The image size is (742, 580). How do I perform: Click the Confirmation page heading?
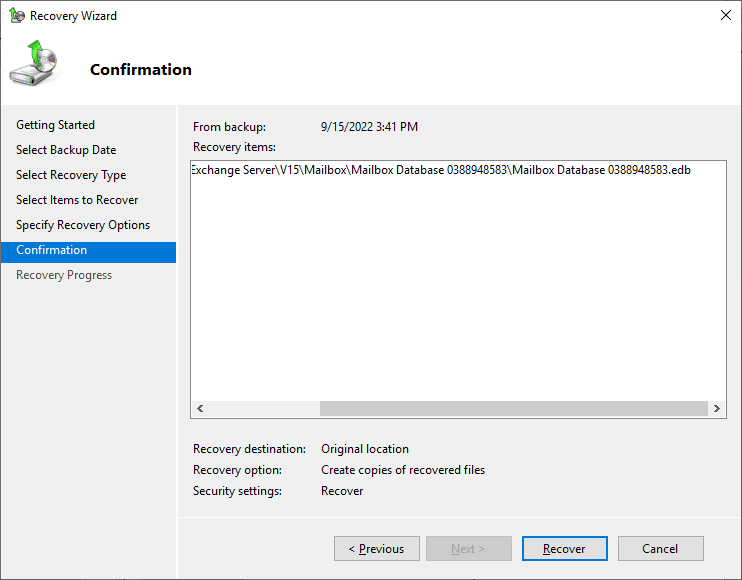[x=141, y=70]
